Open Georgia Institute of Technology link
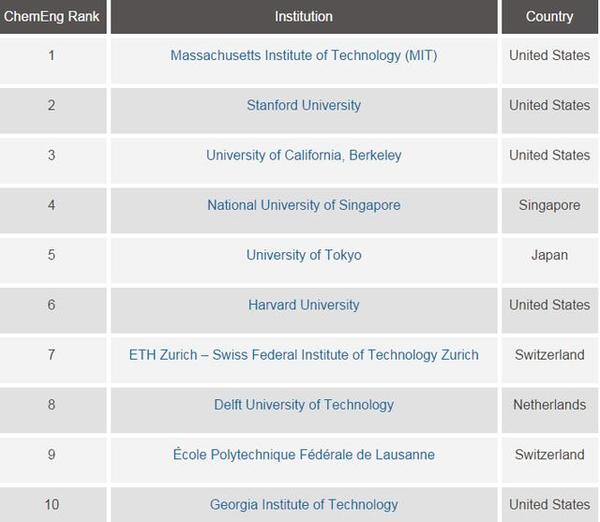 (x=304, y=505)
